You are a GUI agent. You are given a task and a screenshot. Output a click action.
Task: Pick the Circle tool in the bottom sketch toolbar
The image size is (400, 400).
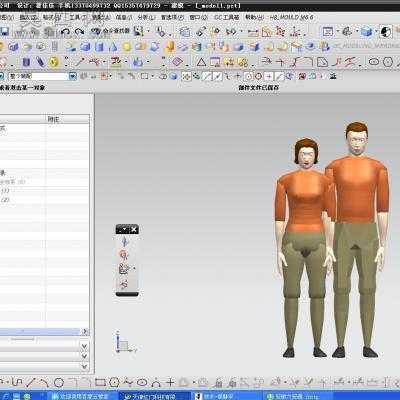pos(59,382)
